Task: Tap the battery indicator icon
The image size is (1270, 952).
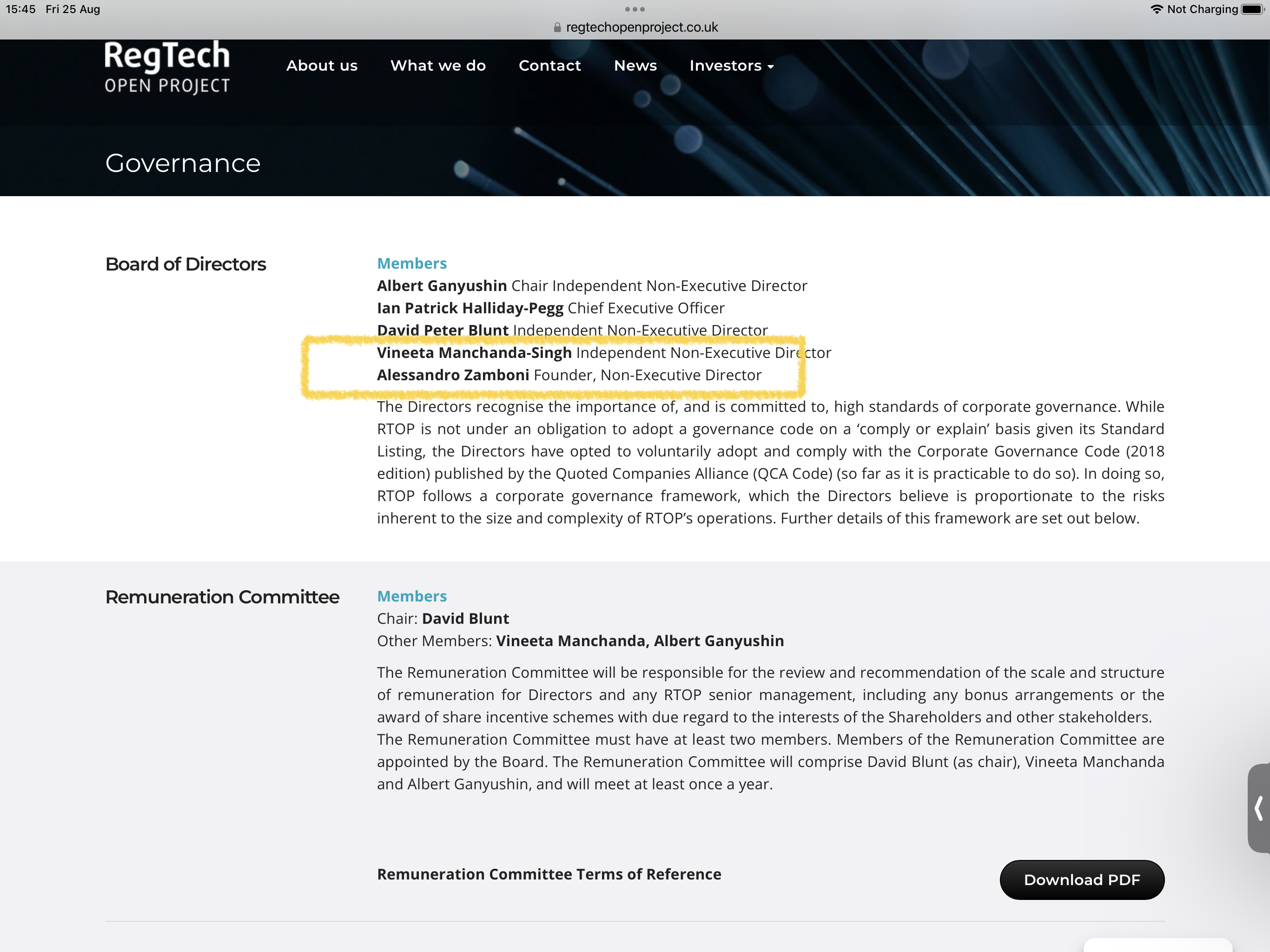Action: 1252,9
